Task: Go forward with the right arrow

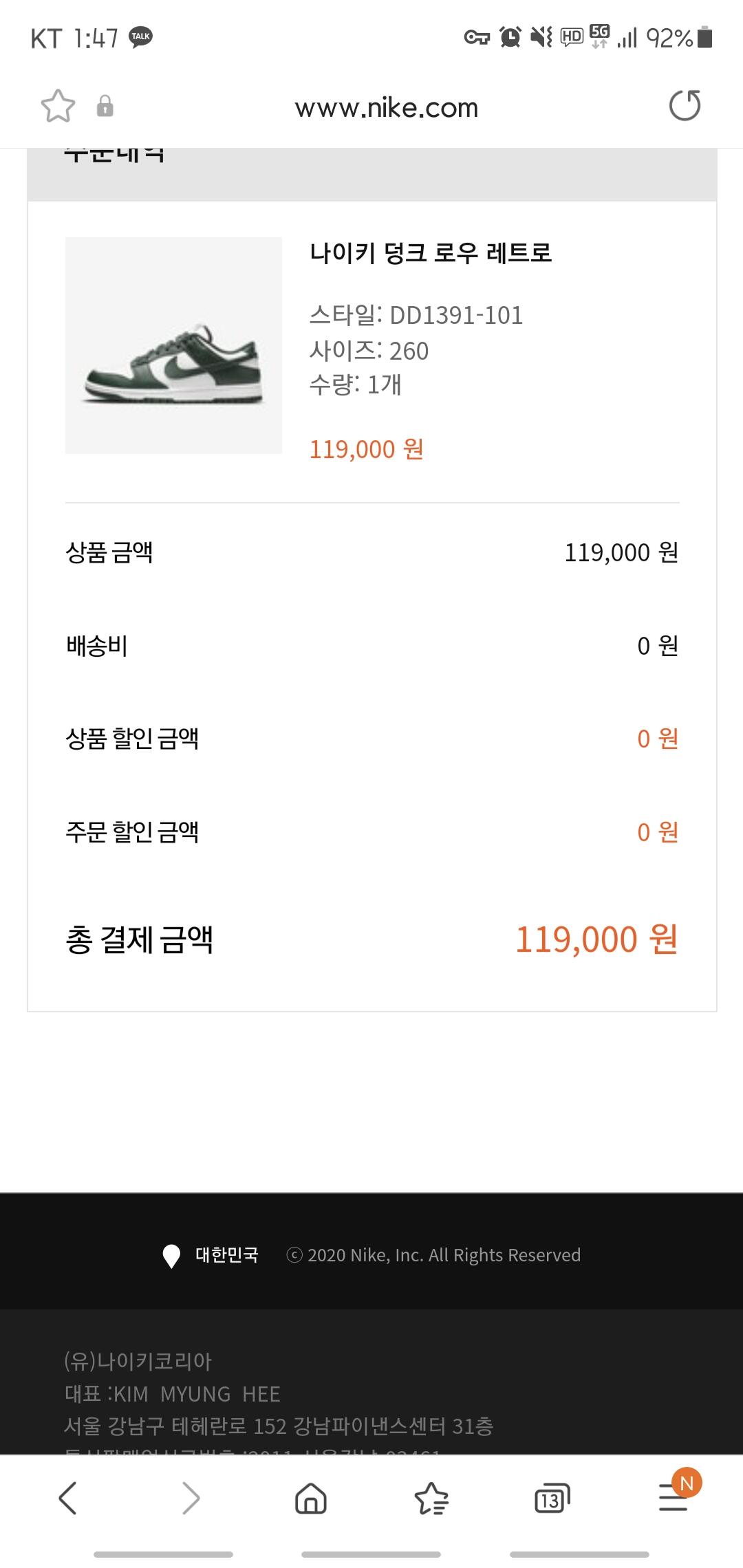Action: 191,1498
